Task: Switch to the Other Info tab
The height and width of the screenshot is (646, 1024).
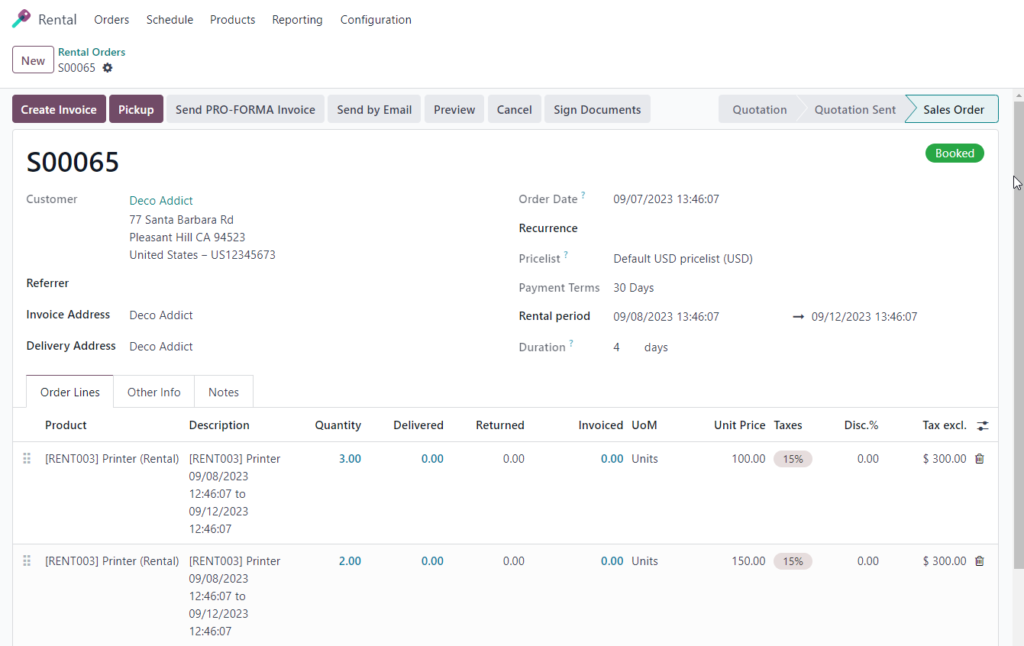Action: (153, 392)
